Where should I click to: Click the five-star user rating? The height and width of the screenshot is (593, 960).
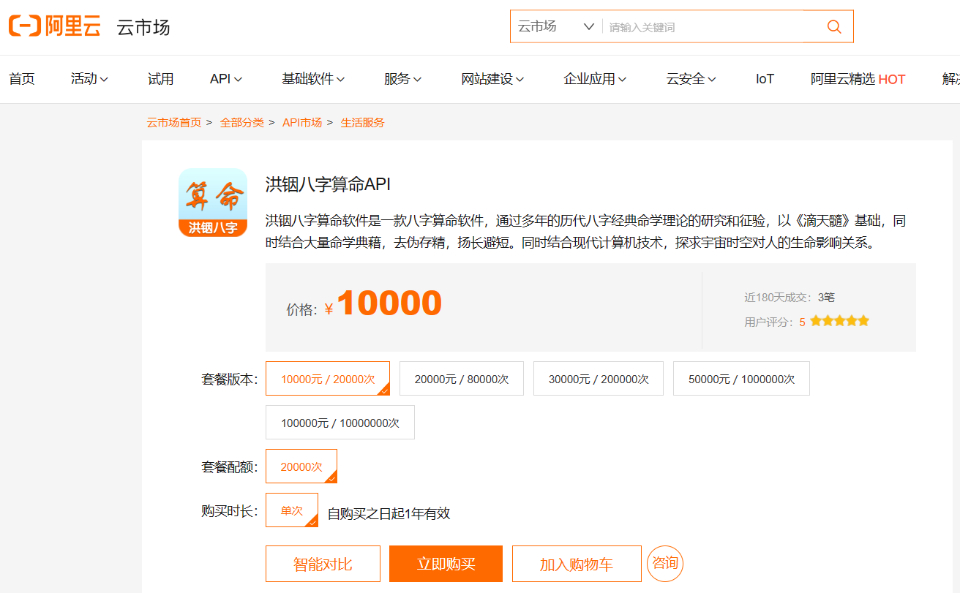click(839, 321)
